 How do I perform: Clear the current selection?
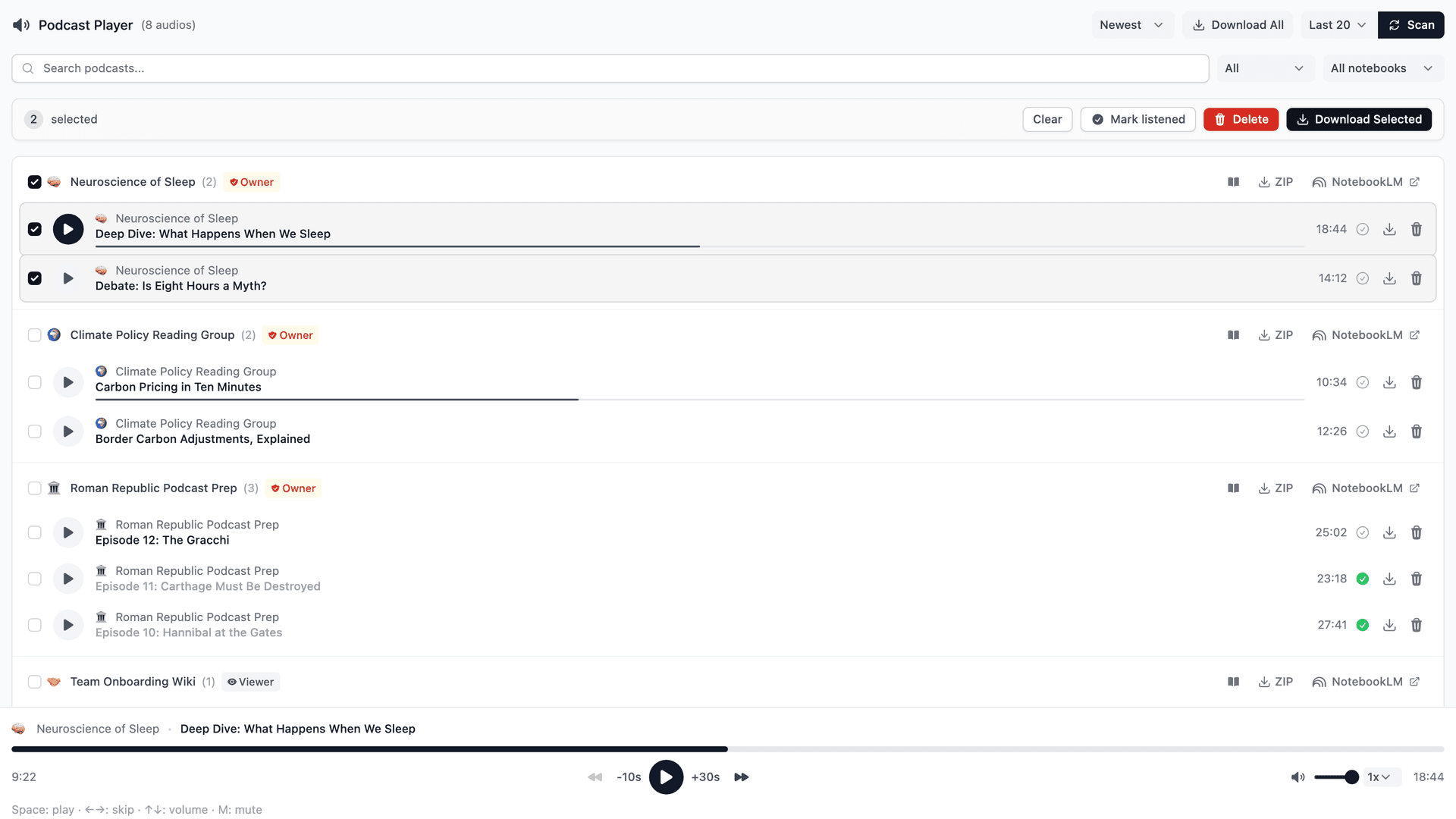click(x=1047, y=119)
